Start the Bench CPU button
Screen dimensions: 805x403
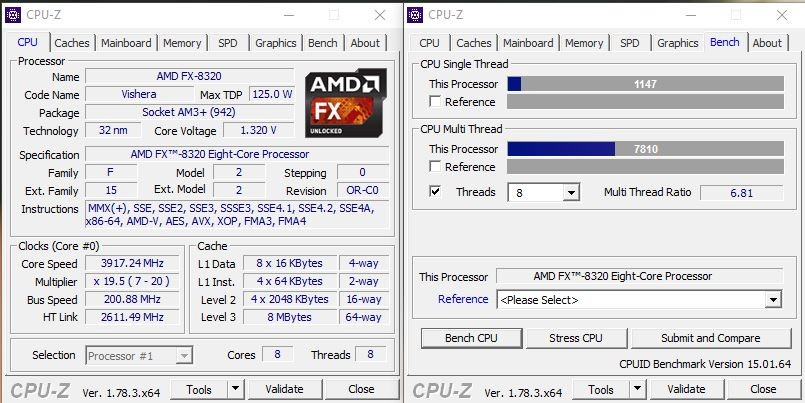471,338
